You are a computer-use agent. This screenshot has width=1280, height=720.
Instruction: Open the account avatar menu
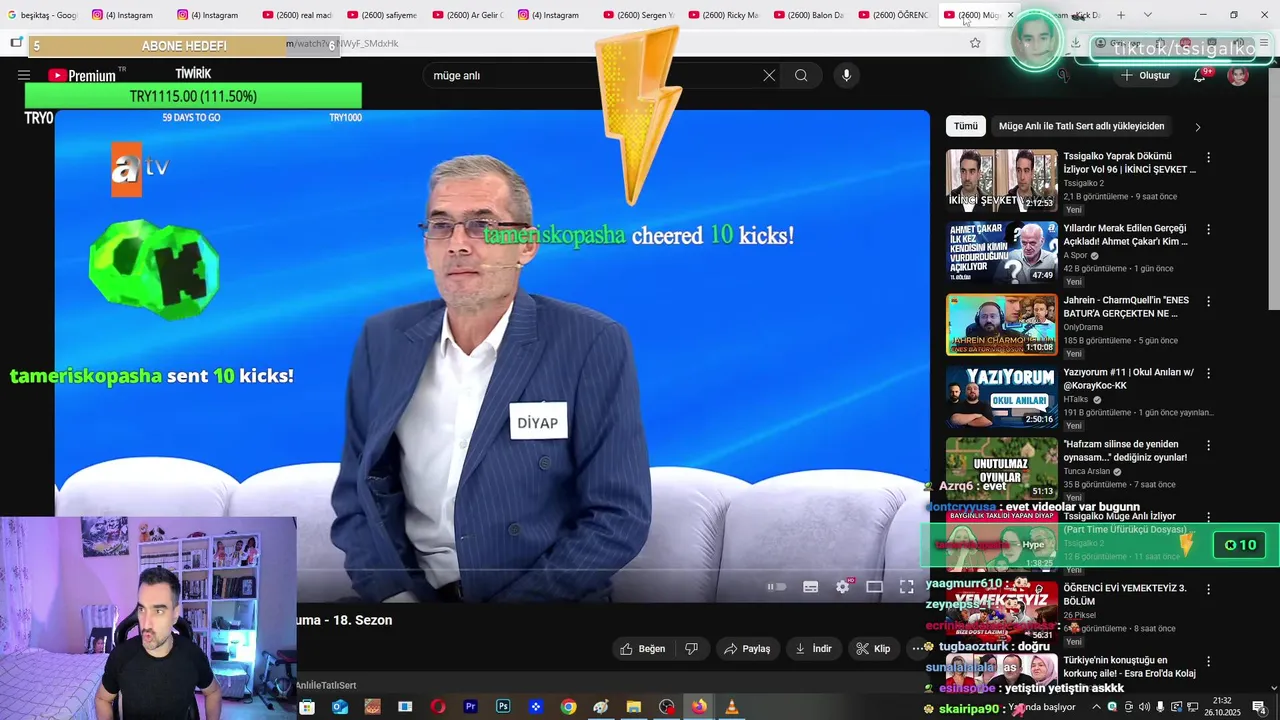coord(1238,75)
